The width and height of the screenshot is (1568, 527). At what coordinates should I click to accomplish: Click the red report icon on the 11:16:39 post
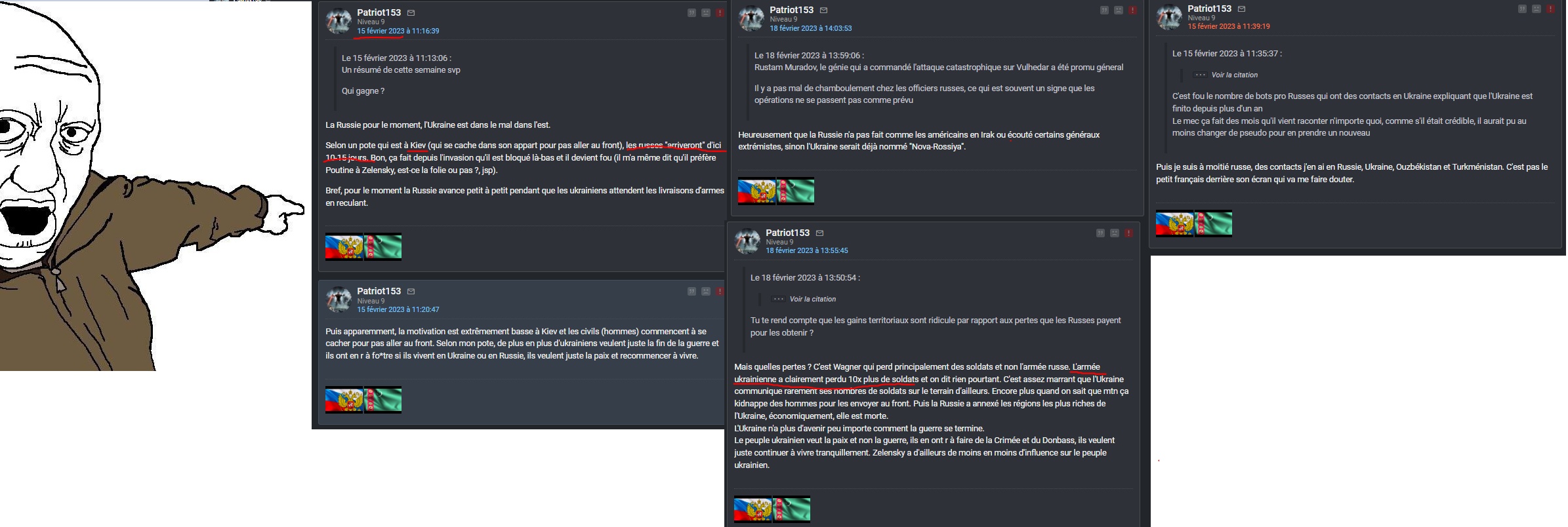[x=720, y=13]
